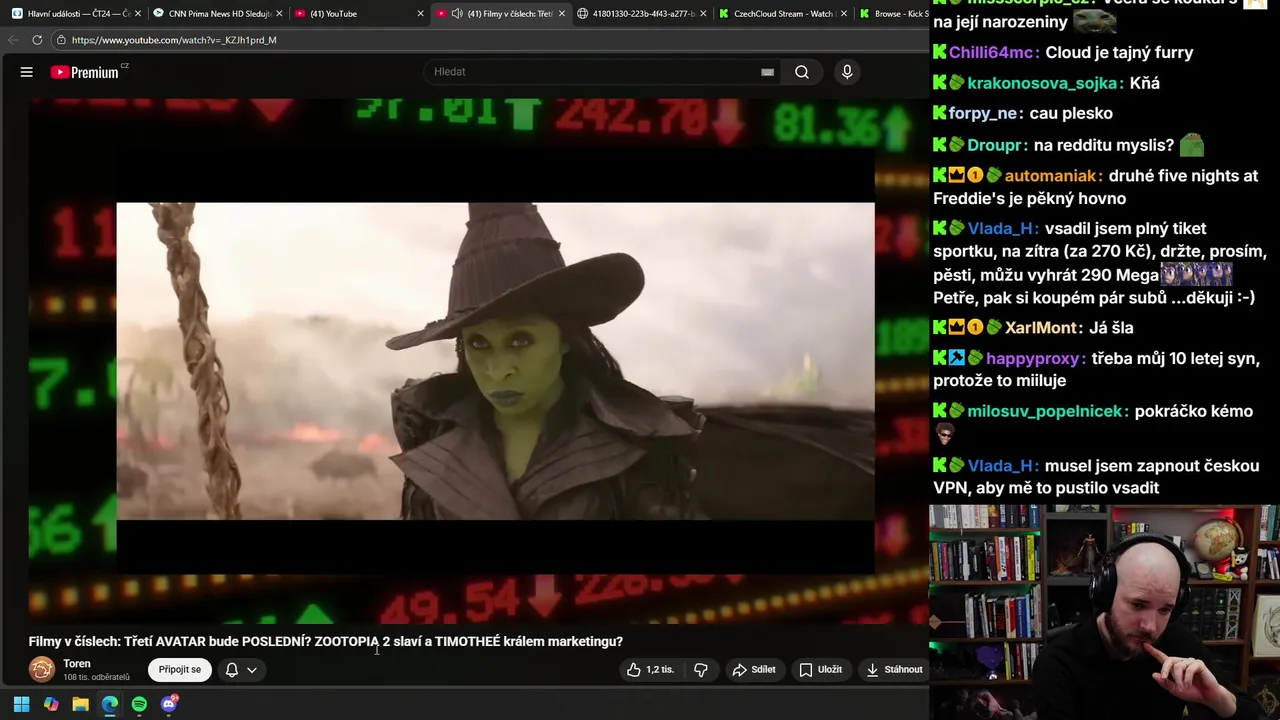Toggle the notification bell for Toren

(232, 670)
